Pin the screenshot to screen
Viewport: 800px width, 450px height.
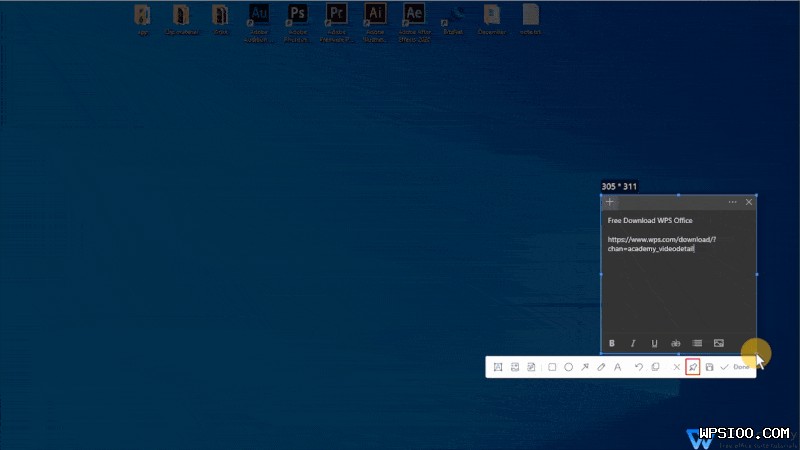pyautogui.click(x=692, y=367)
